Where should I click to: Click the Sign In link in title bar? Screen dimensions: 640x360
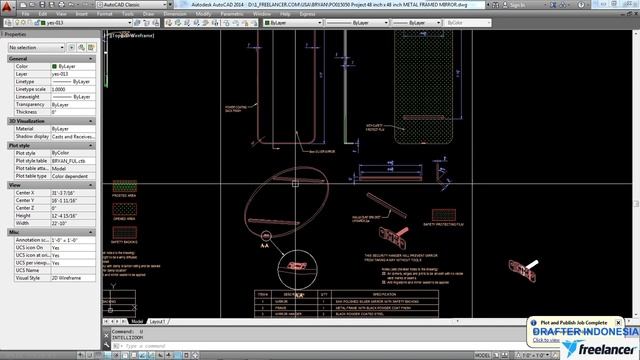click(x=517, y=4)
